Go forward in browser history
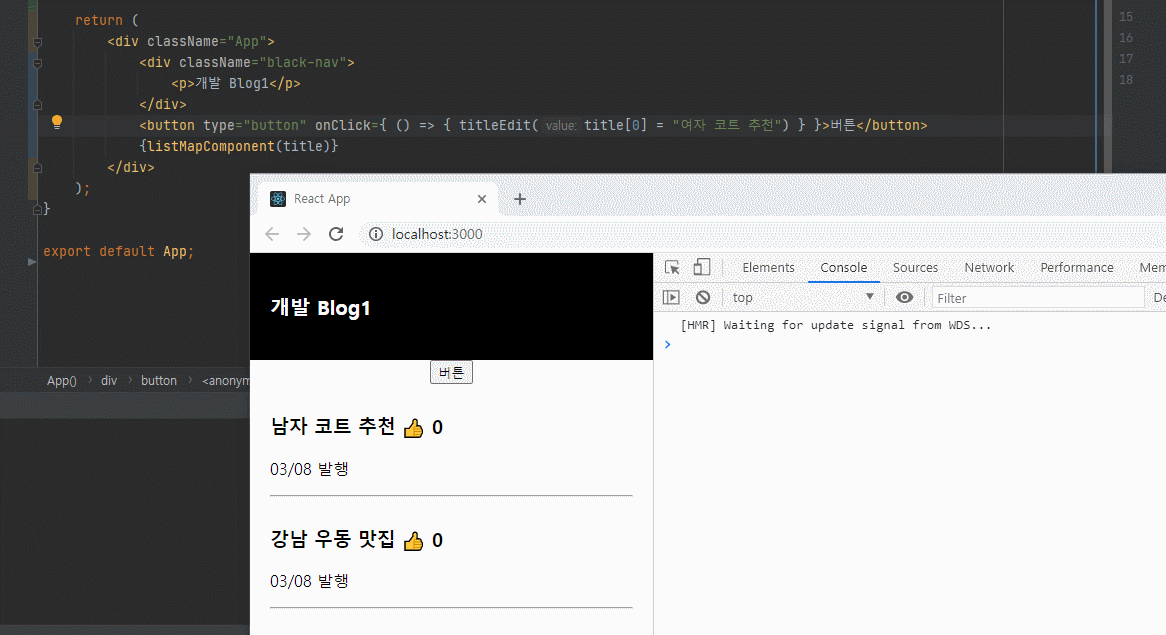Screen dimensions: 1166x635 click(x=304, y=234)
